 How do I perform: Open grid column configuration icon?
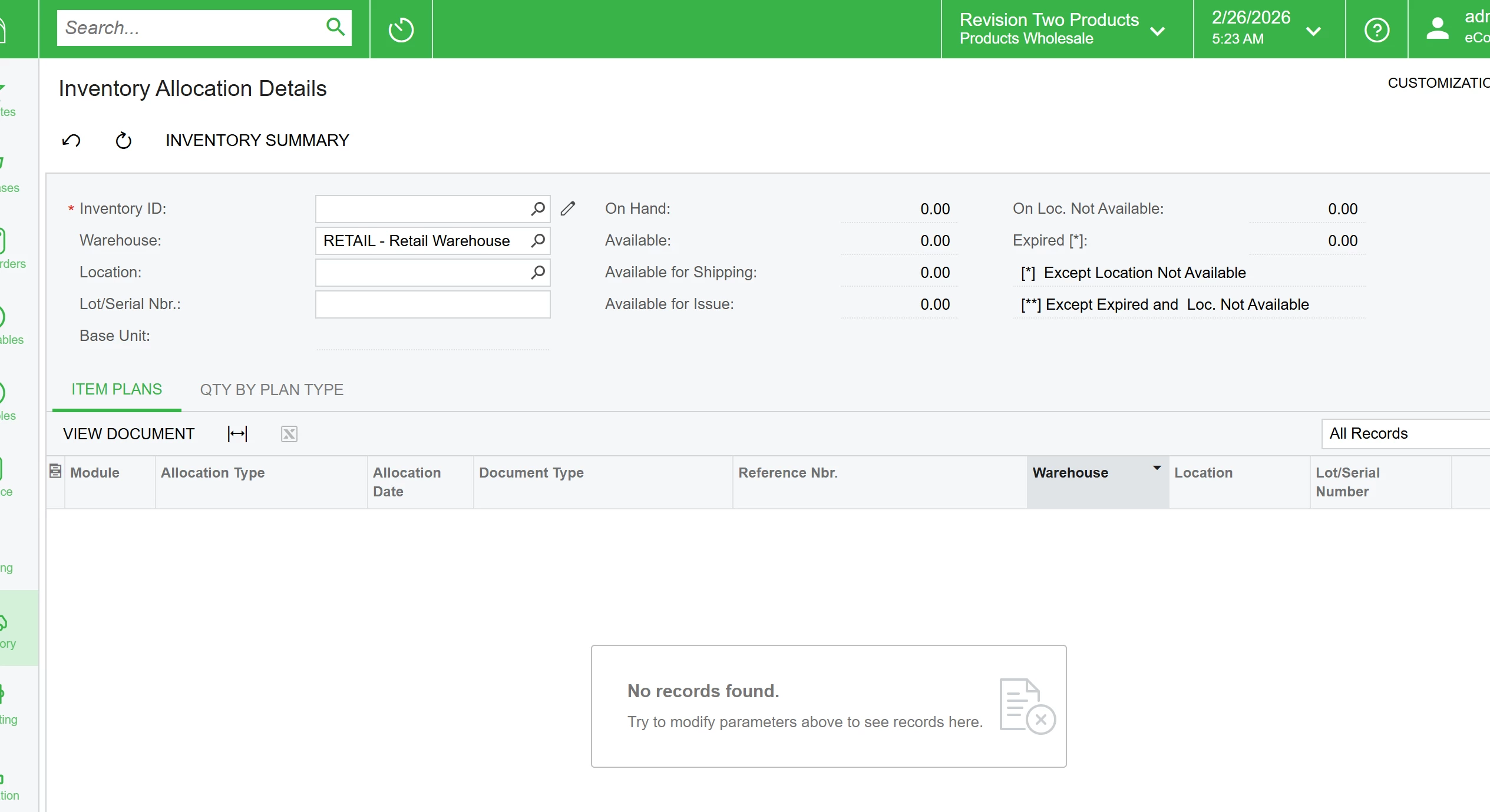(x=55, y=471)
